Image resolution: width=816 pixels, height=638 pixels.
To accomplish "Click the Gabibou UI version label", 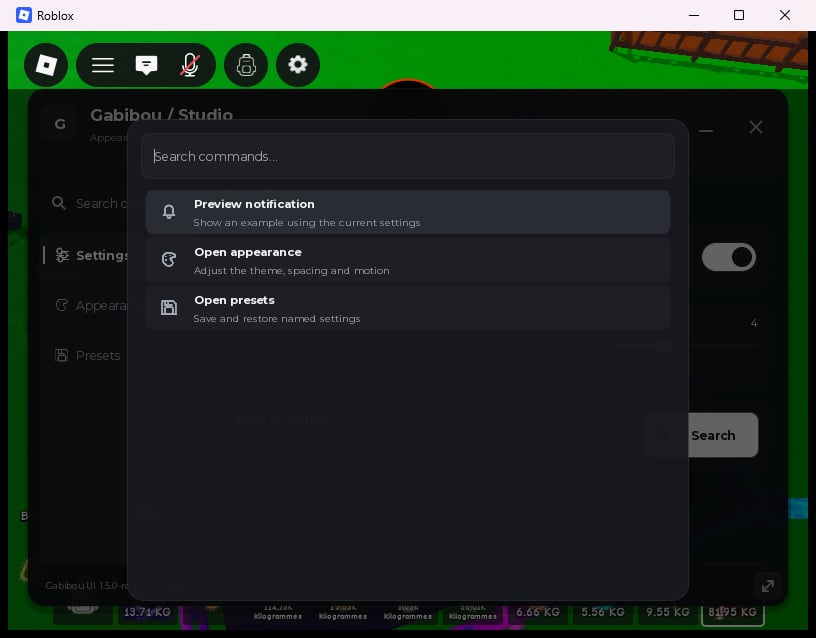I will tap(86, 585).
